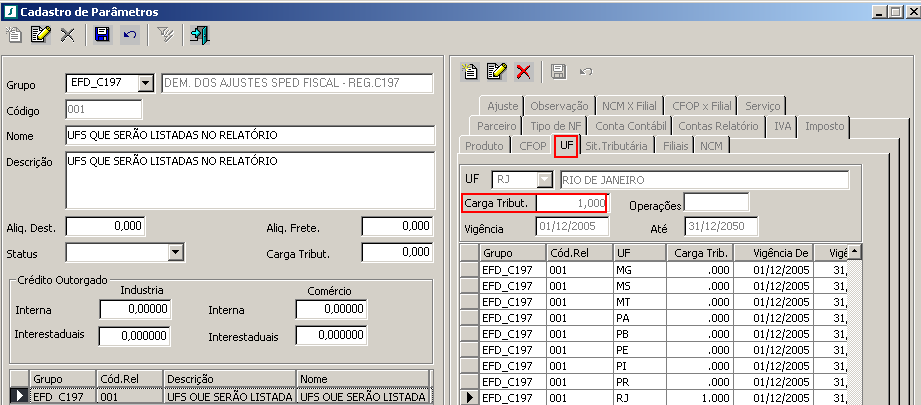
Task: Go to the Contas Relatório tab
Action: 718,126
